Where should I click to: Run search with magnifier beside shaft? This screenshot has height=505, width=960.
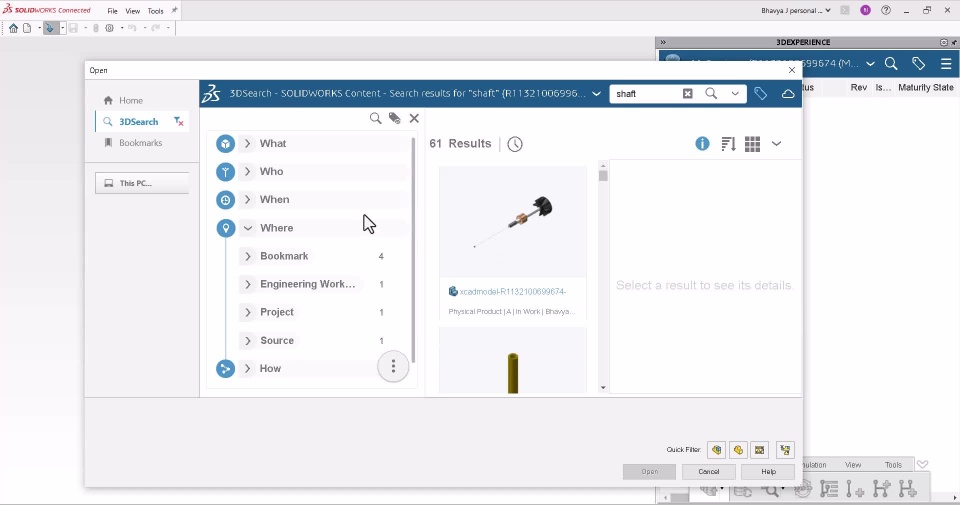tap(711, 94)
